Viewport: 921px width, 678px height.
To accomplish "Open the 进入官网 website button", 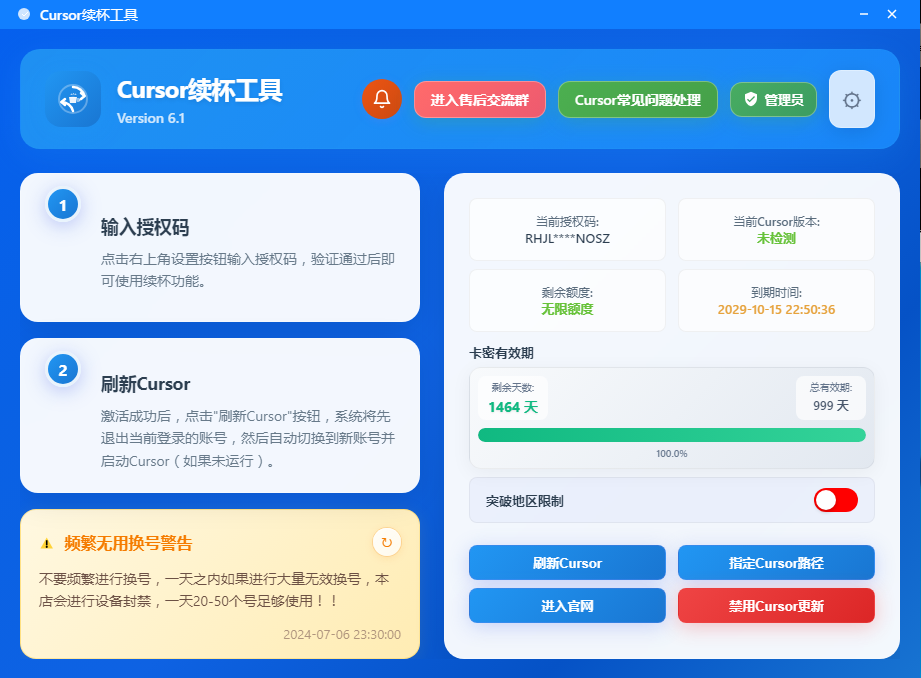I will [x=567, y=606].
